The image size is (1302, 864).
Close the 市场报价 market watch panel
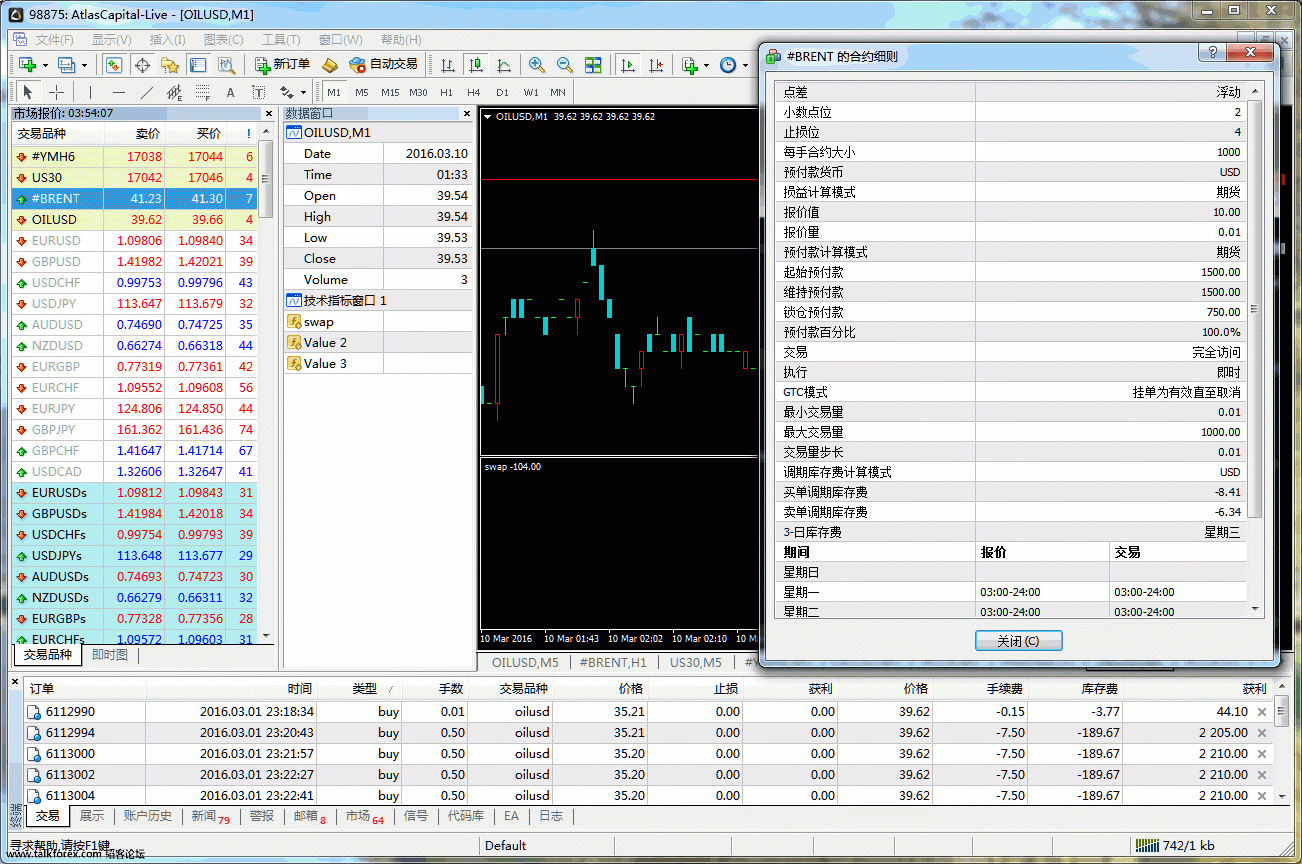click(x=267, y=114)
